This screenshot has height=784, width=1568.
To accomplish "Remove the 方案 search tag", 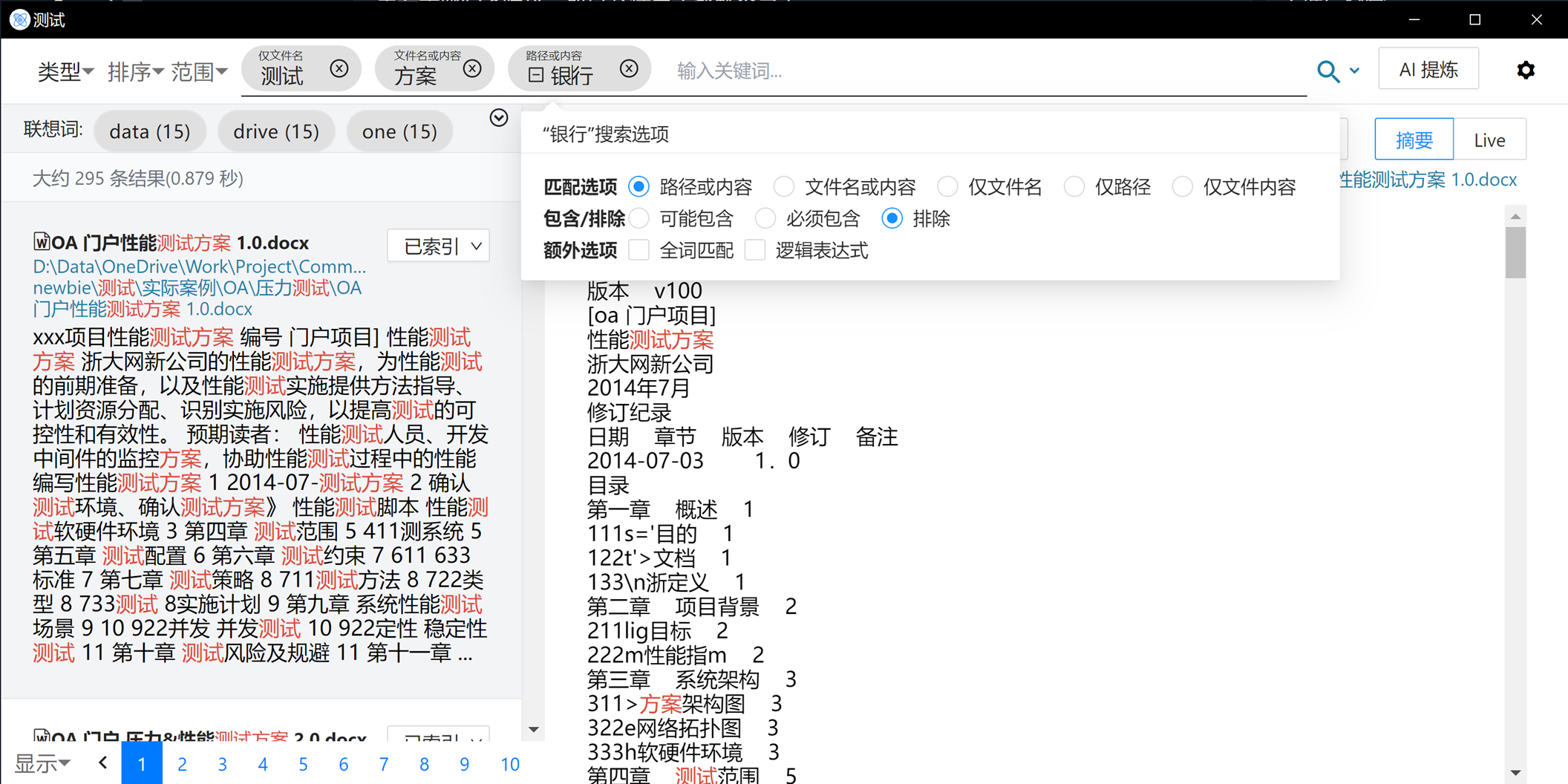I will click(472, 69).
